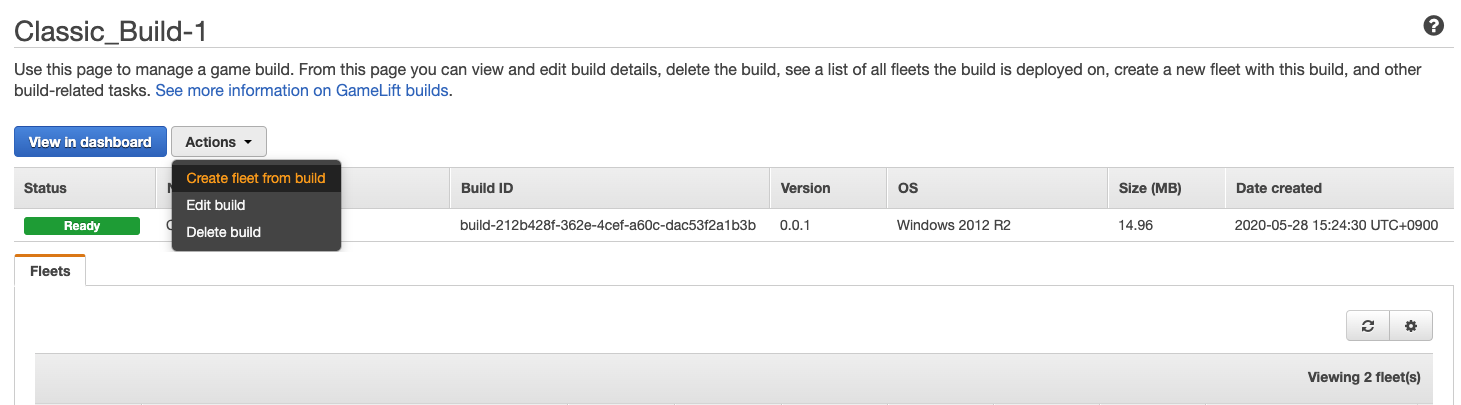Click the Build ID column header

click(x=487, y=188)
